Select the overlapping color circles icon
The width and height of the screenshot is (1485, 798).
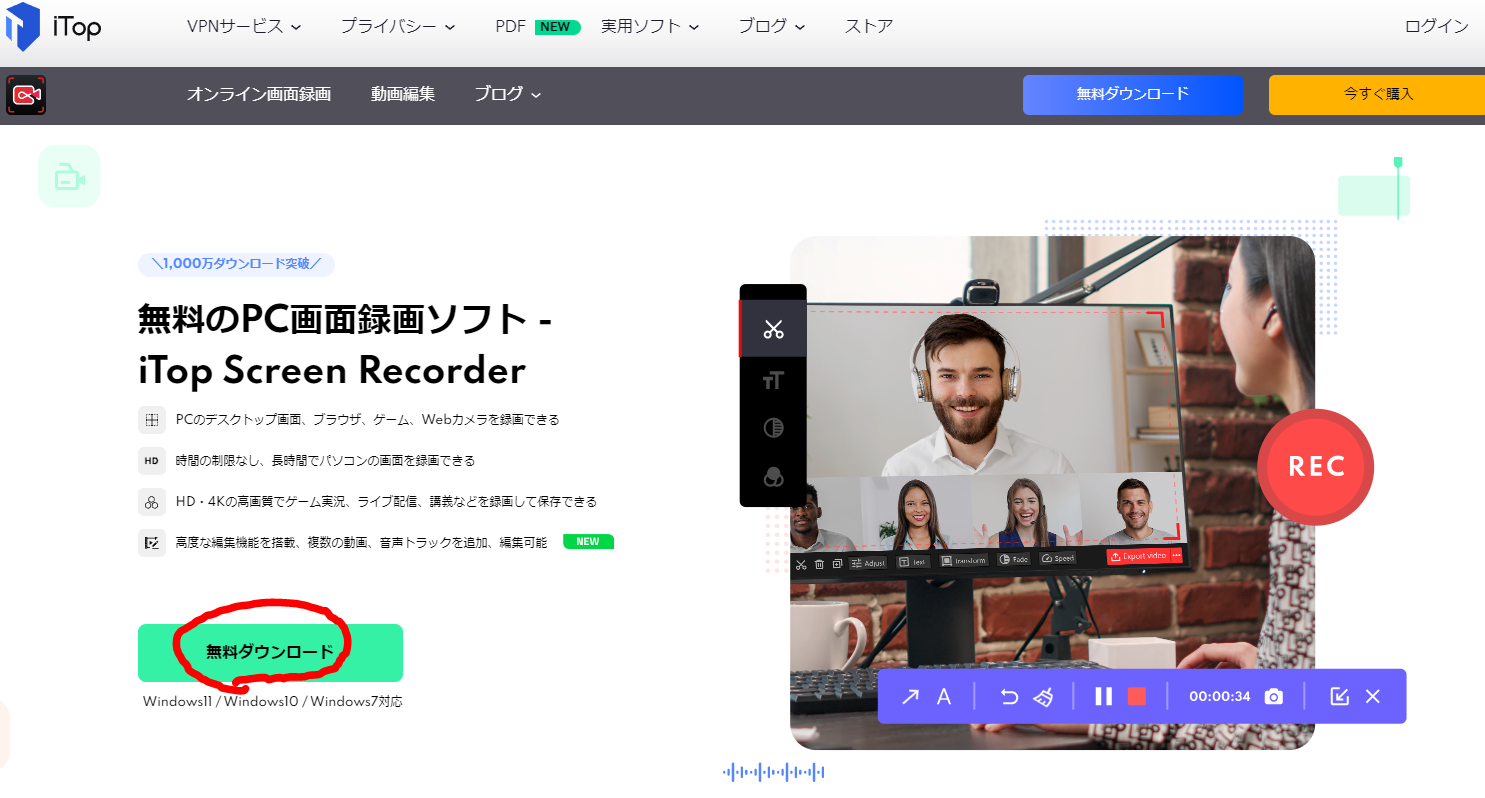pos(773,477)
